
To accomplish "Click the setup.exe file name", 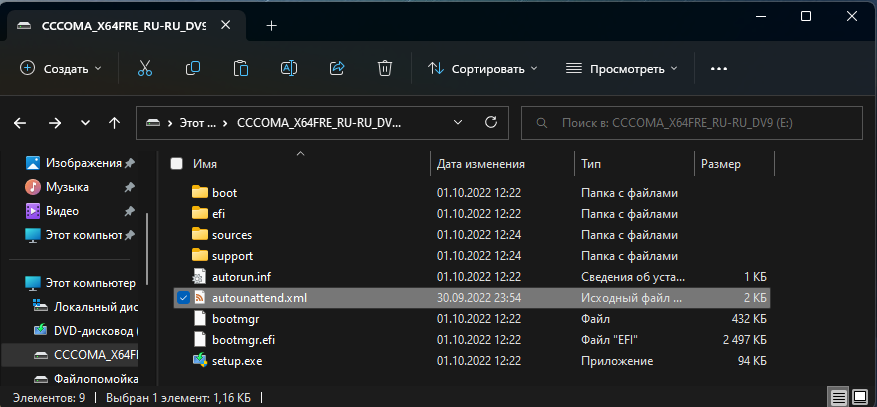I will pyautogui.click(x=237, y=361).
